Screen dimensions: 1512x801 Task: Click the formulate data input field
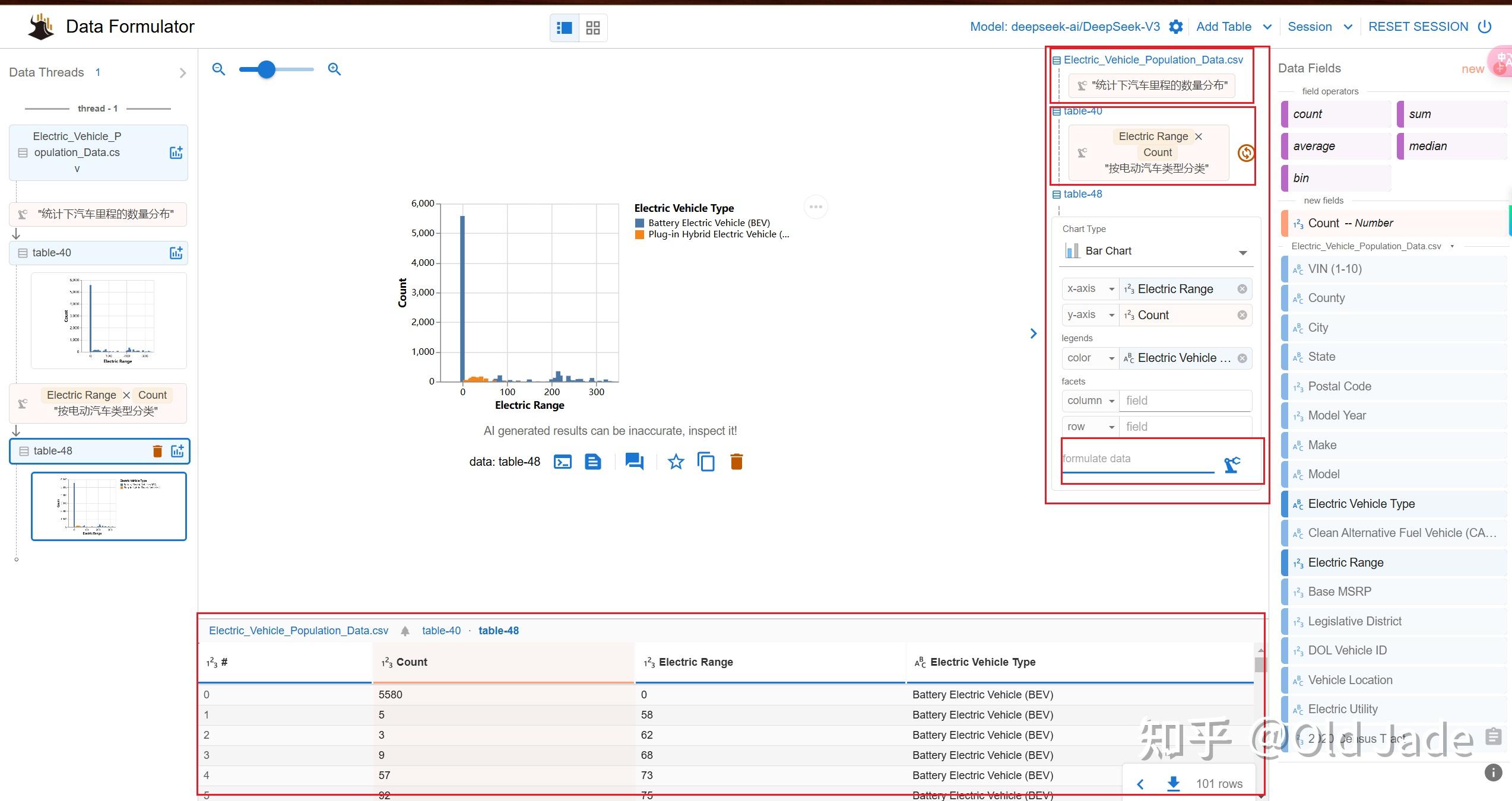[x=1137, y=459]
